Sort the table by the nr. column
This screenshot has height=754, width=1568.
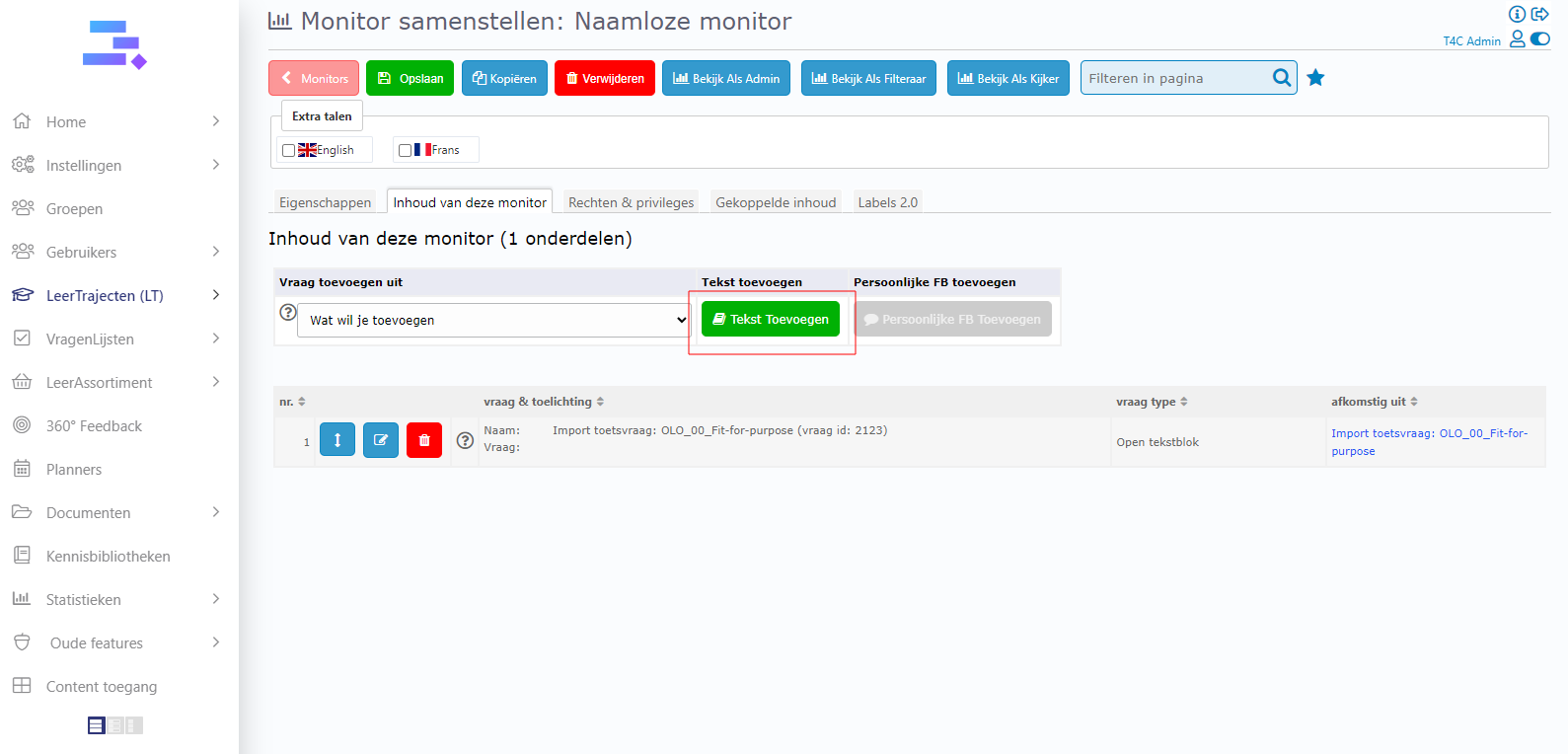pyautogui.click(x=292, y=402)
